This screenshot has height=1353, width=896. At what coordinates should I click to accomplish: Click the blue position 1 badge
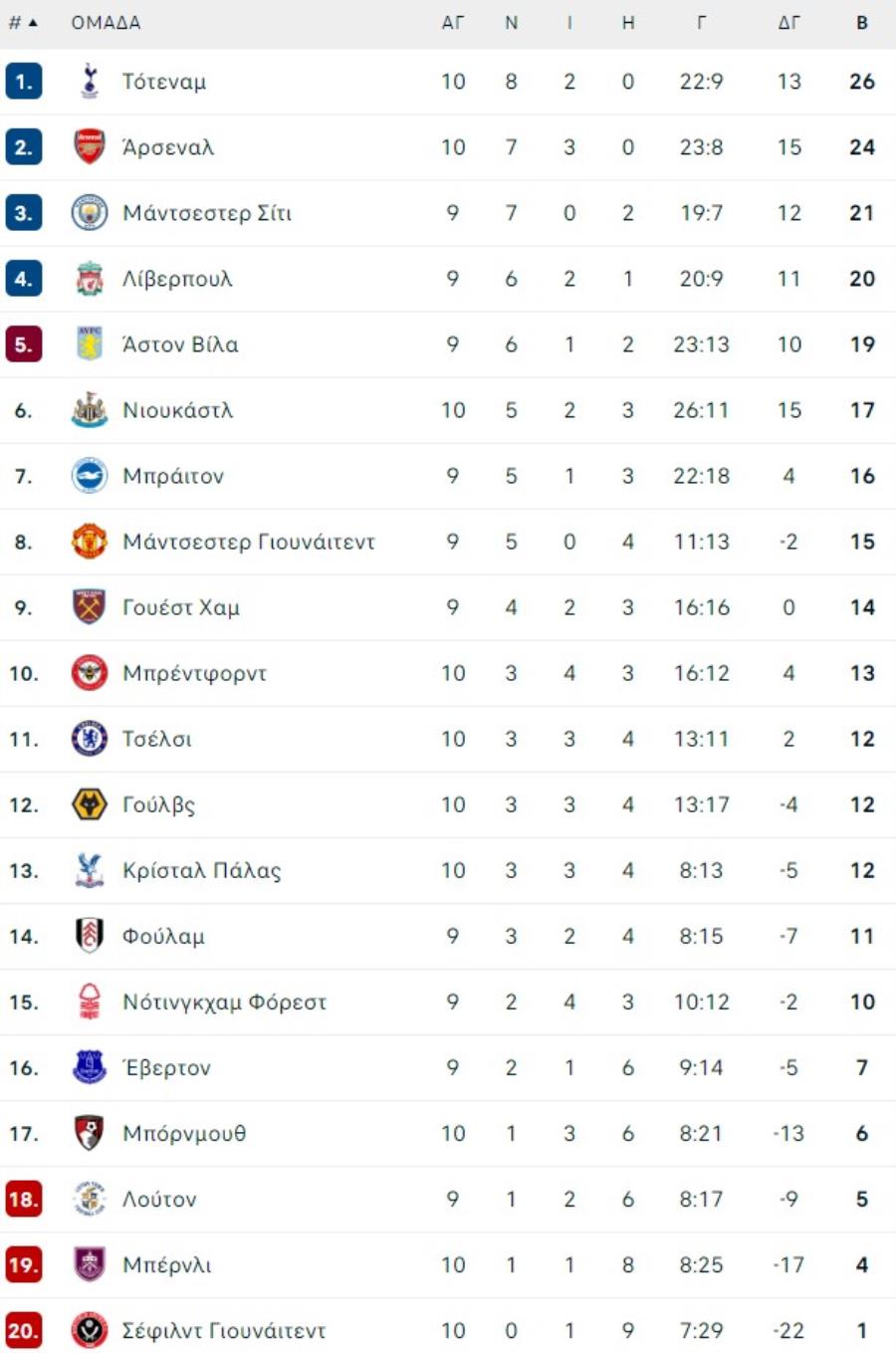(x=23, y=82)
